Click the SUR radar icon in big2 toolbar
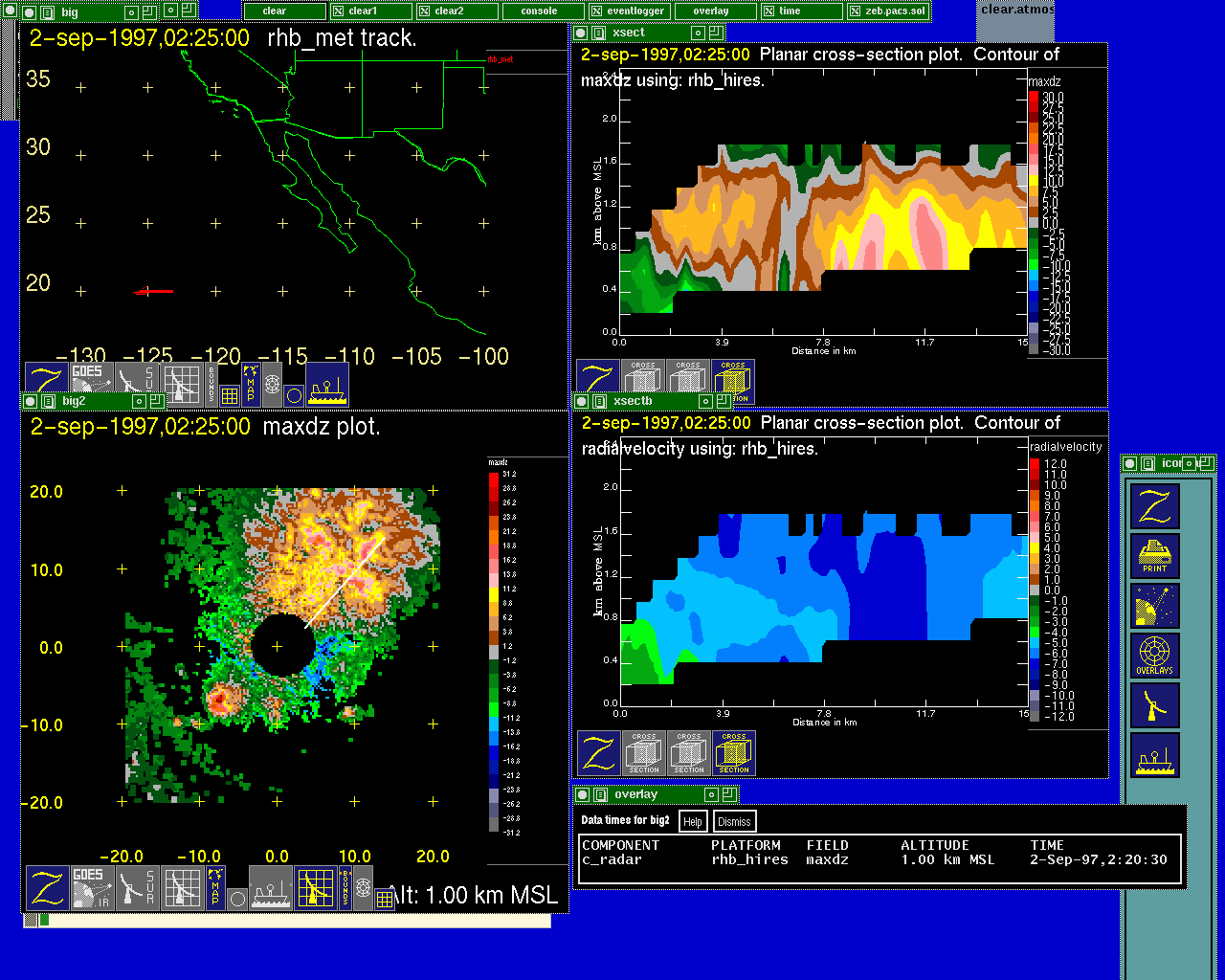The height and width of the screenshot is (980, 1225). 137,887
